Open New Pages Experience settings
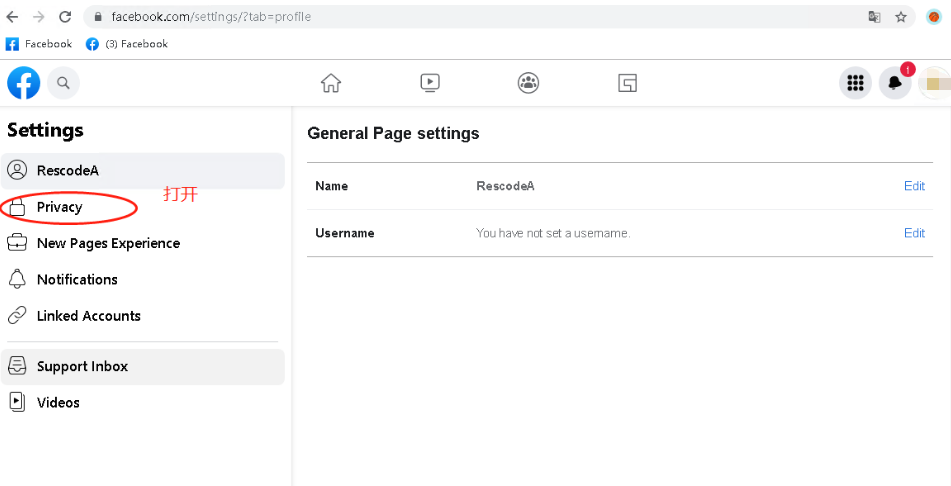 108,243
